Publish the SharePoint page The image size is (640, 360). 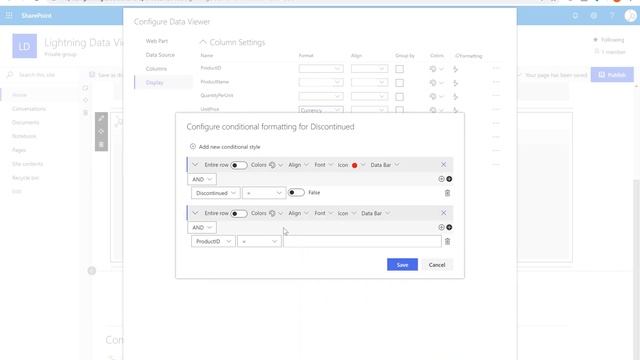(x=612, y=75)
